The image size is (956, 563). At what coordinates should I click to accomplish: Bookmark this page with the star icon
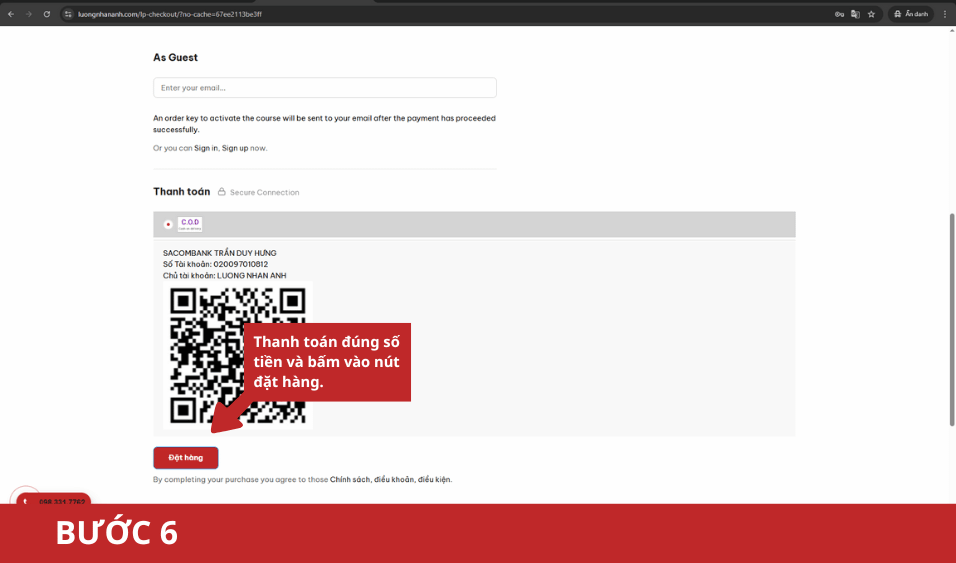871,14
